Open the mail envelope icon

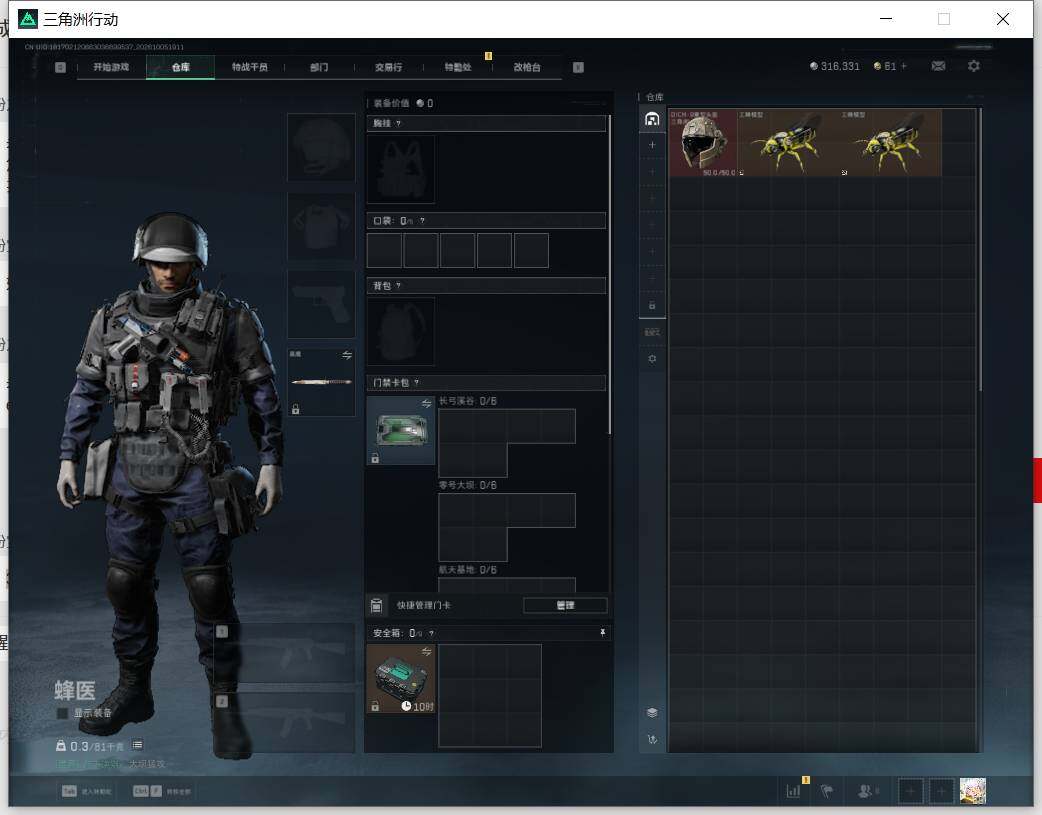click(938, 66)
